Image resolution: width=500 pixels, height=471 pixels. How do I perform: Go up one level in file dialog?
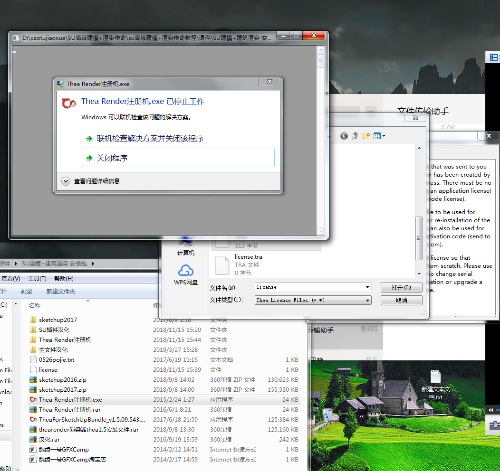pyautogui.click(x=355, y=136)
